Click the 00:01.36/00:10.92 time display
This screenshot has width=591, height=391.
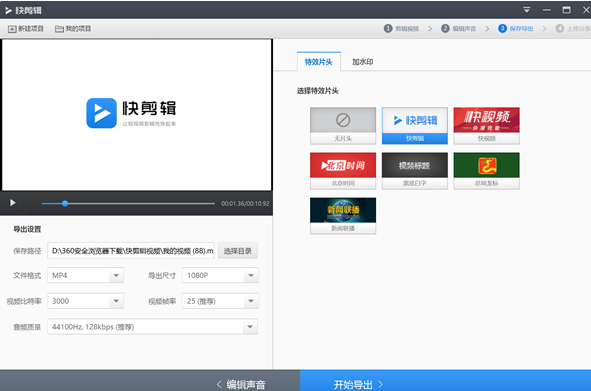[x=245, y=204]
